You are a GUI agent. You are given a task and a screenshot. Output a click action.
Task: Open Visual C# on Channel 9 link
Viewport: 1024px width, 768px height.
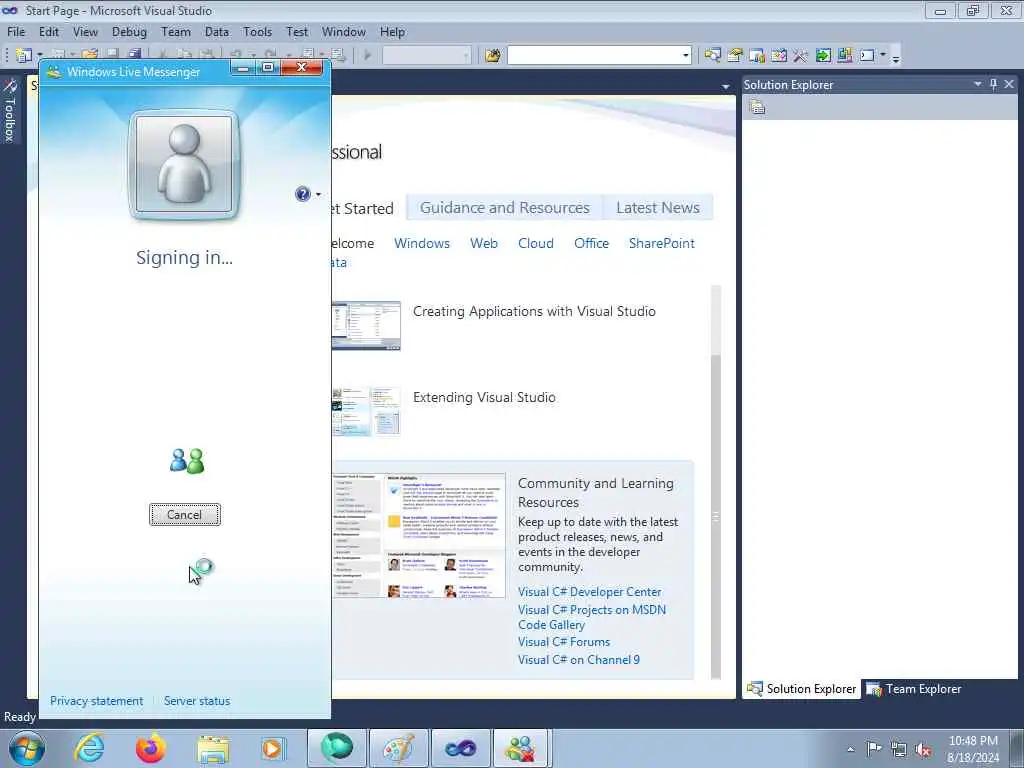coord(579,660)
